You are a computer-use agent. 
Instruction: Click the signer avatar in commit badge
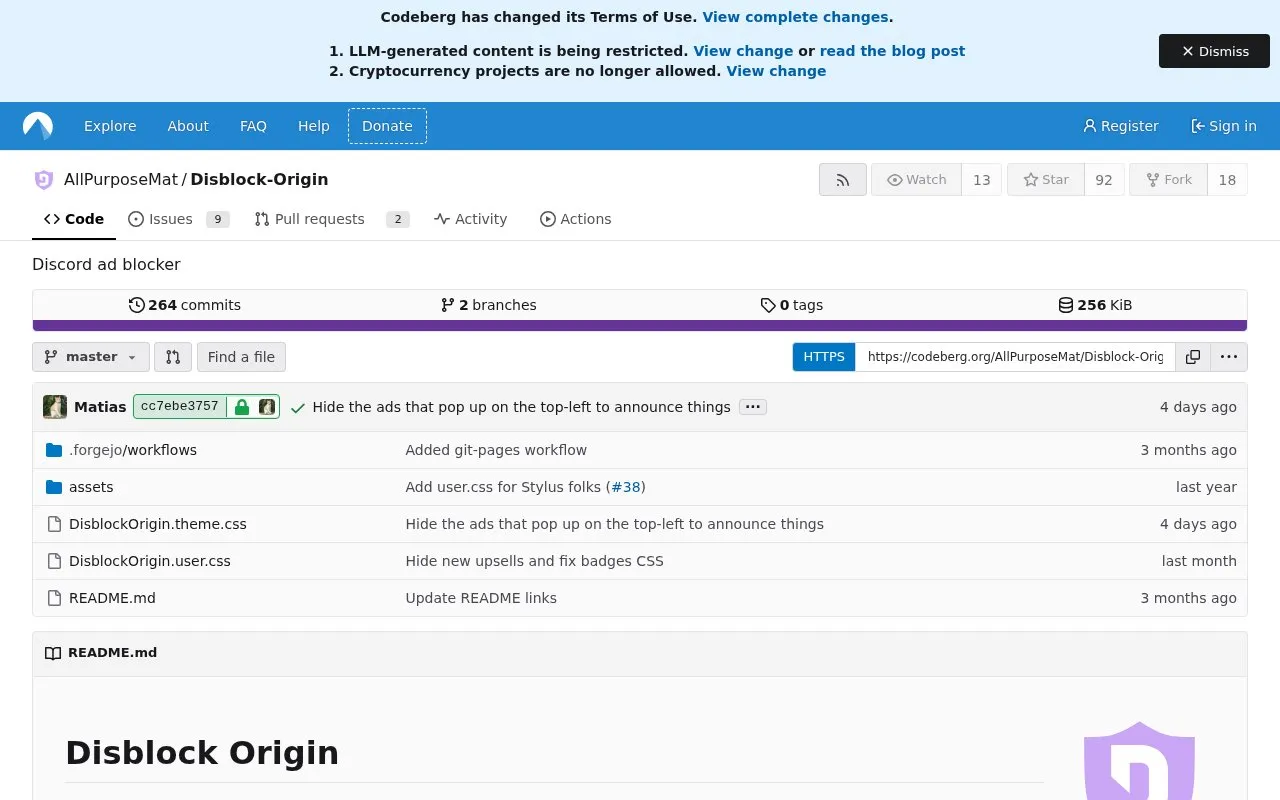tap(267, 407)
